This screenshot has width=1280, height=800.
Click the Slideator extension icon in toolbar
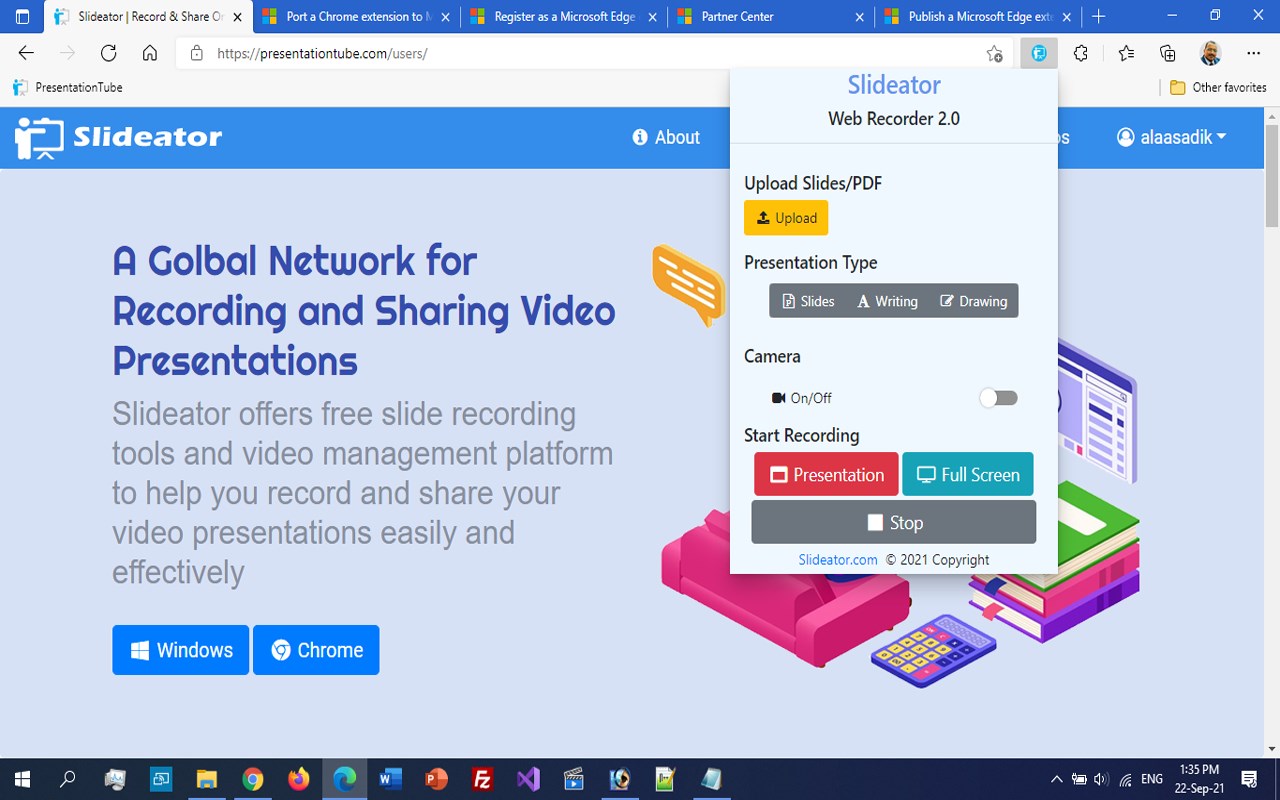click(1039, 54)
